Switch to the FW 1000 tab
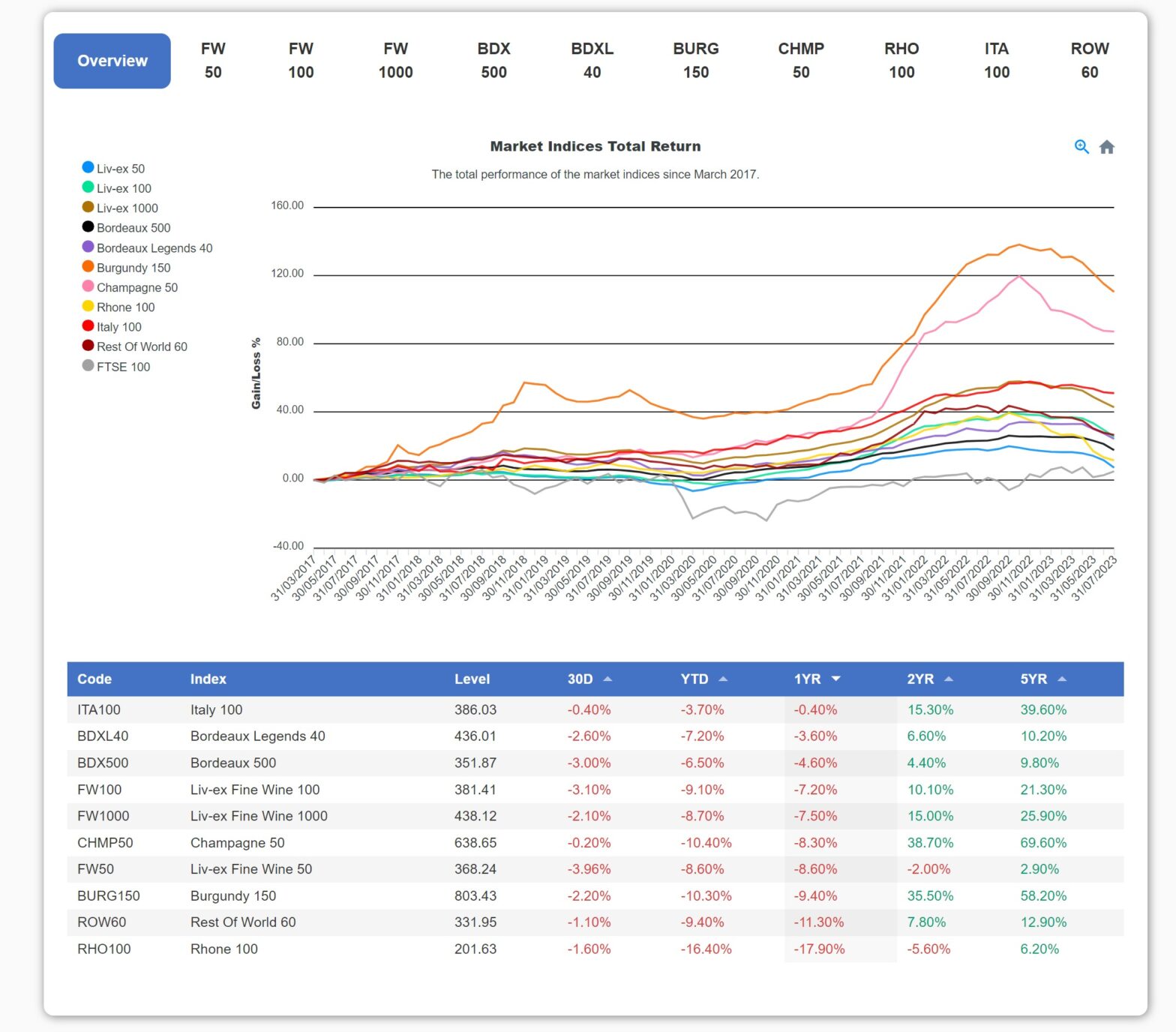The height and width of the screenshot is (1032, 1176). pyautogui.click(x=395, y=61)
